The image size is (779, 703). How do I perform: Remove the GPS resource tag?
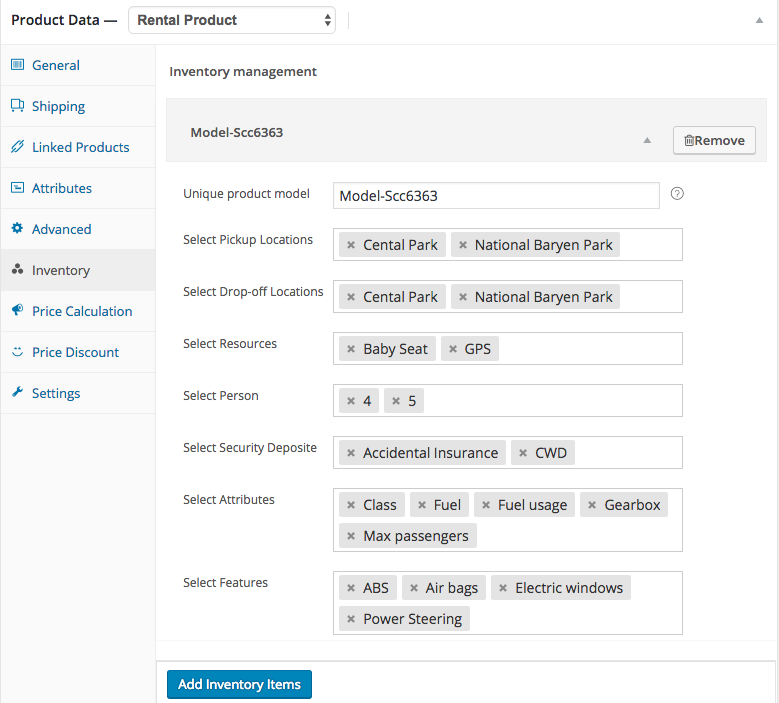click(x=453, y=349)
